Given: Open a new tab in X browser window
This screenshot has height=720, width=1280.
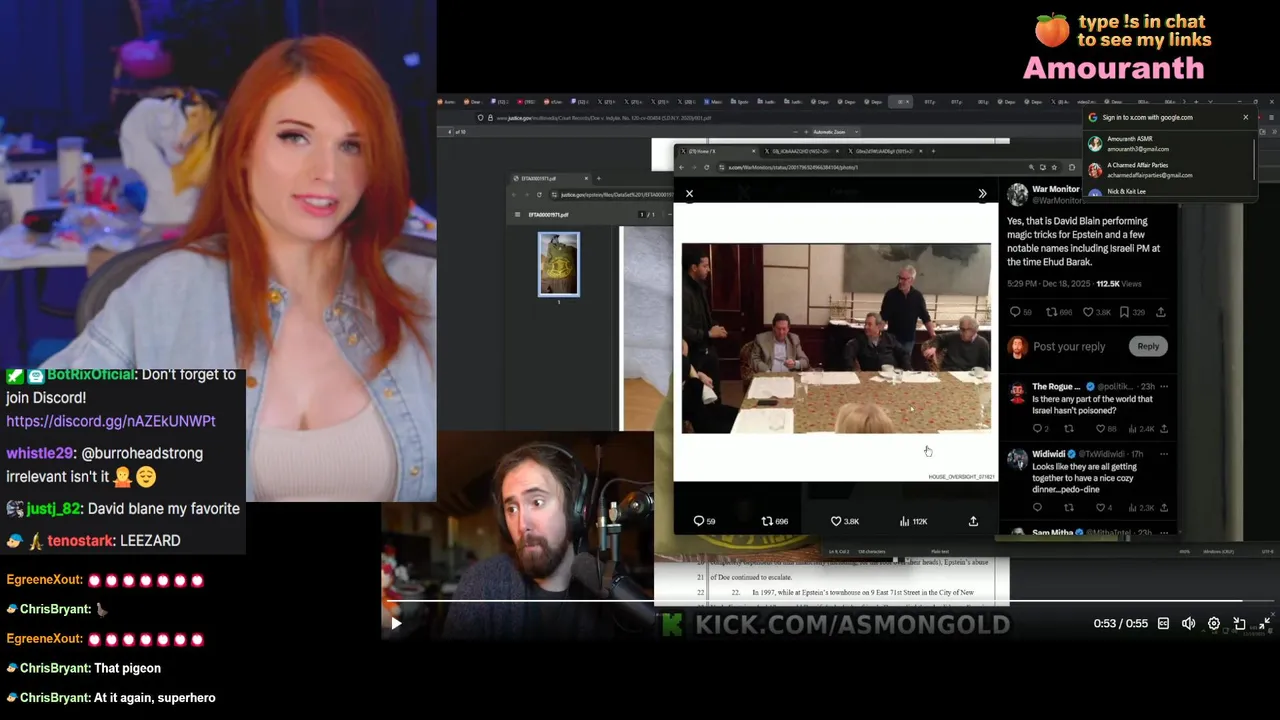Looking at the screenshot, I should 933,151.
